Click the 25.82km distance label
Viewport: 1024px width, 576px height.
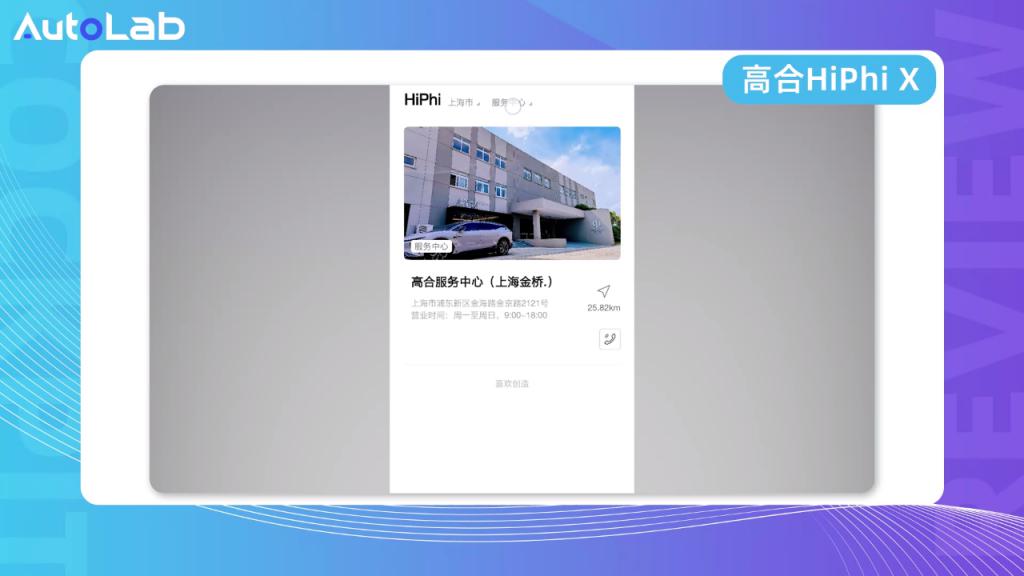[x=603, y=308]
